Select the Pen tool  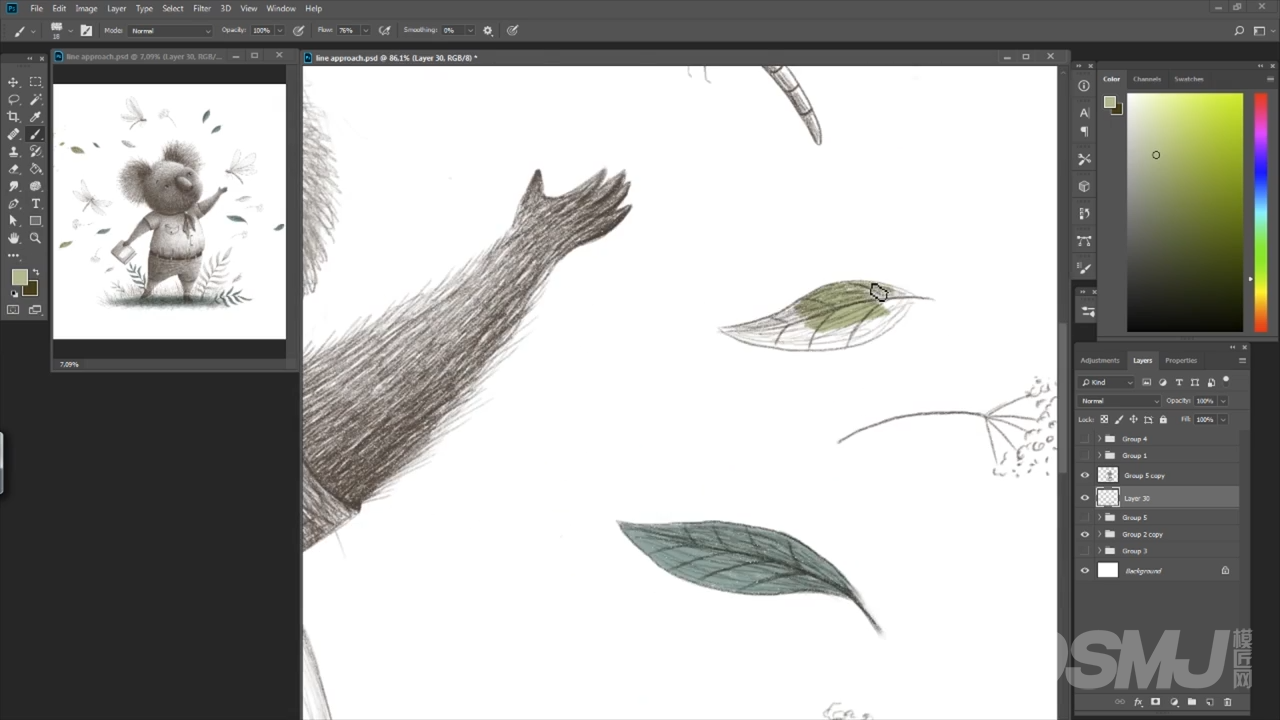13,204
